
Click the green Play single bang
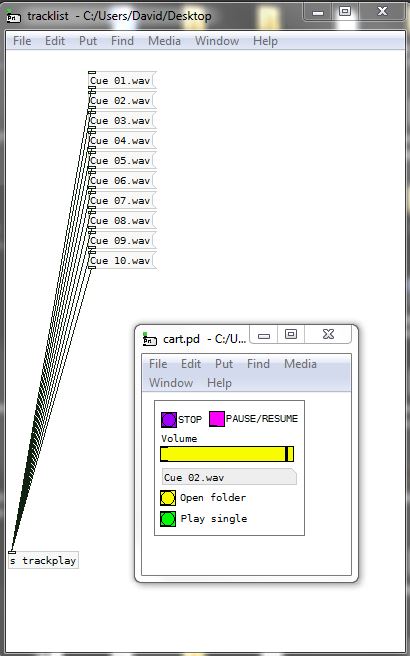point(168,519)
